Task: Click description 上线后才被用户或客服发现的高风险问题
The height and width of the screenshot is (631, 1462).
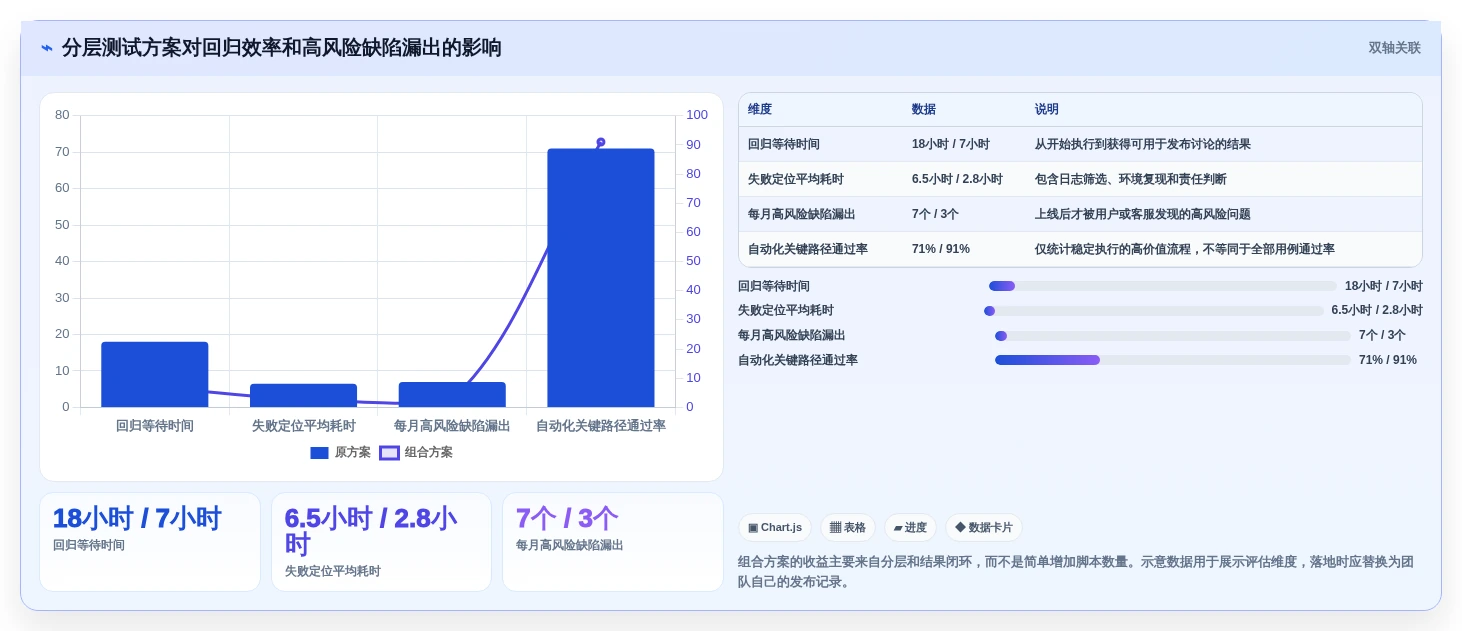Action: [1142, 214]
